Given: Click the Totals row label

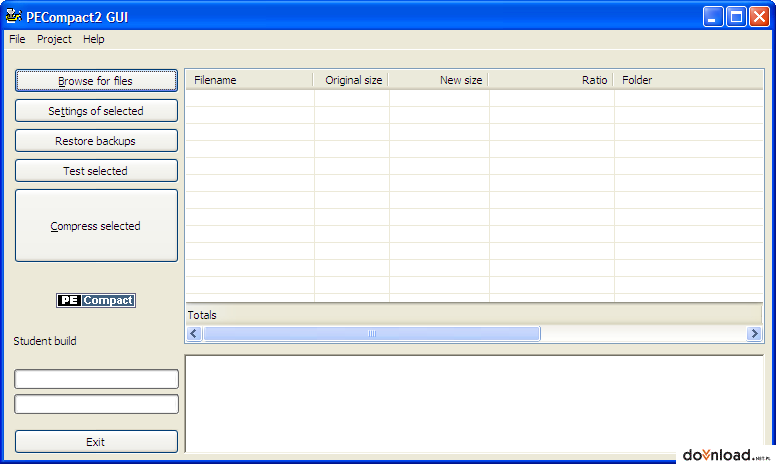Looking at the screenshot, I should (202, 315).
